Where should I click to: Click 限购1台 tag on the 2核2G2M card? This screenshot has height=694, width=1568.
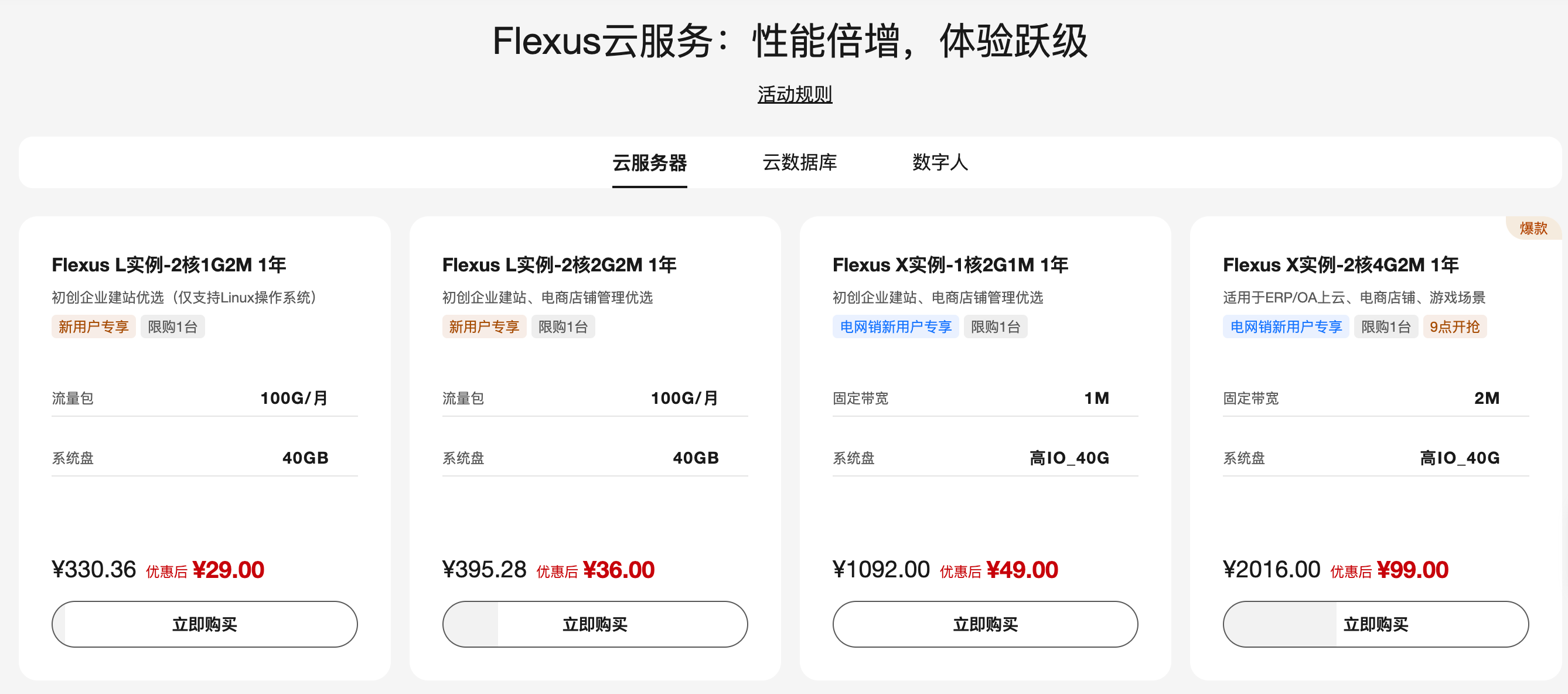(563, 327)
